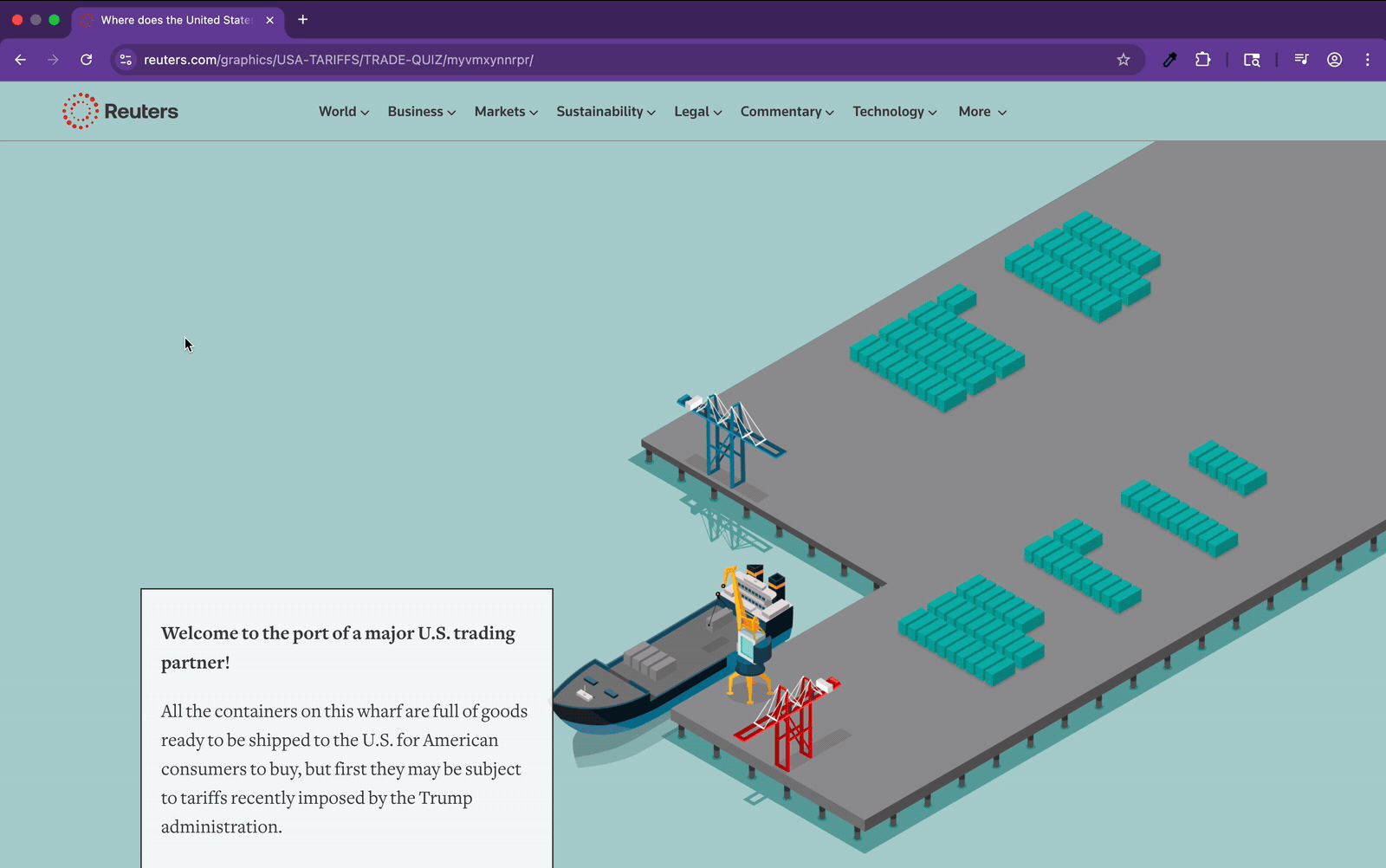Open Chrome's three-dot options menu

[x=1368, y=60]
